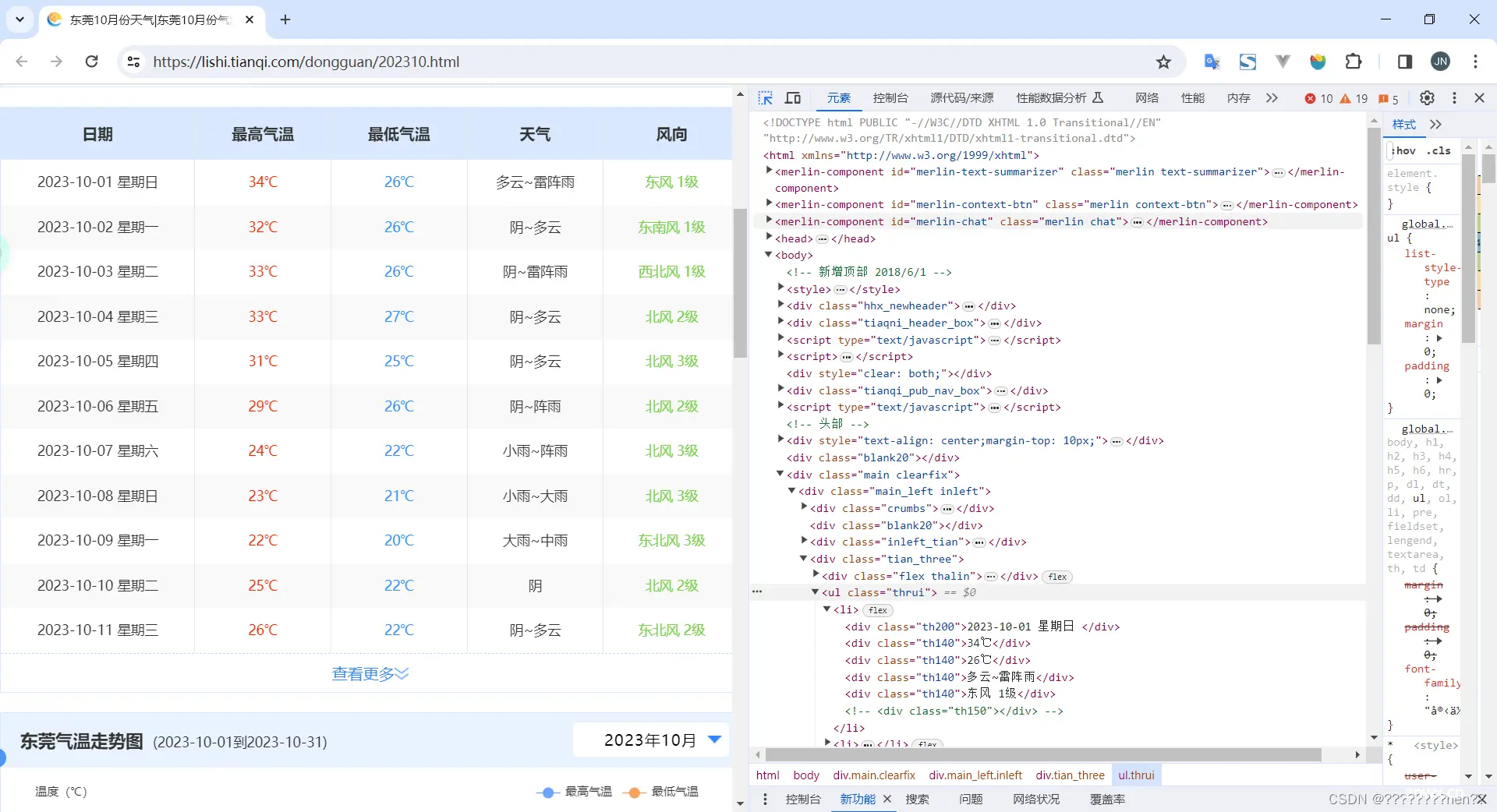The height and width of the screenshot is (812, 1497).
Task: Click the colorful shield extension icon
Action: 1318,62
